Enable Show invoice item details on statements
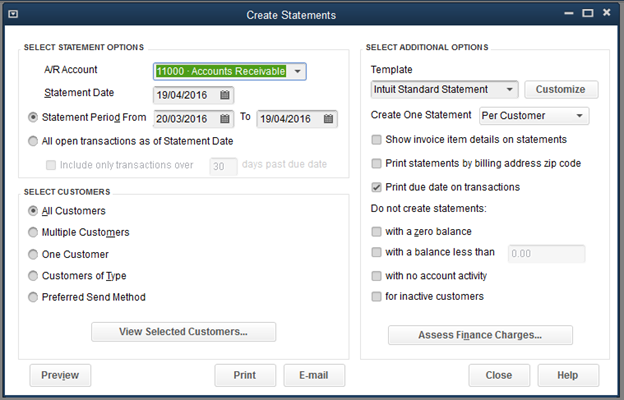 coord(376,140)
